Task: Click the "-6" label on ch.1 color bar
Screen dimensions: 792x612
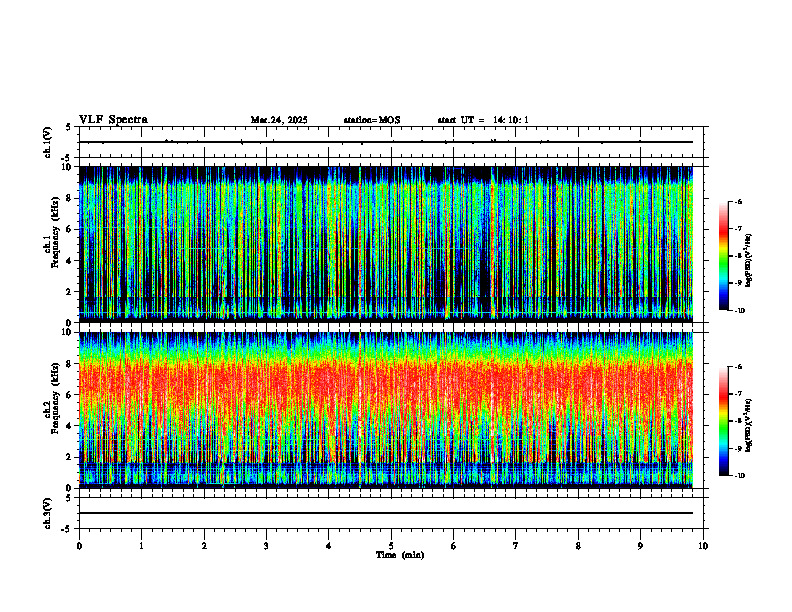Action: [737, 201]
